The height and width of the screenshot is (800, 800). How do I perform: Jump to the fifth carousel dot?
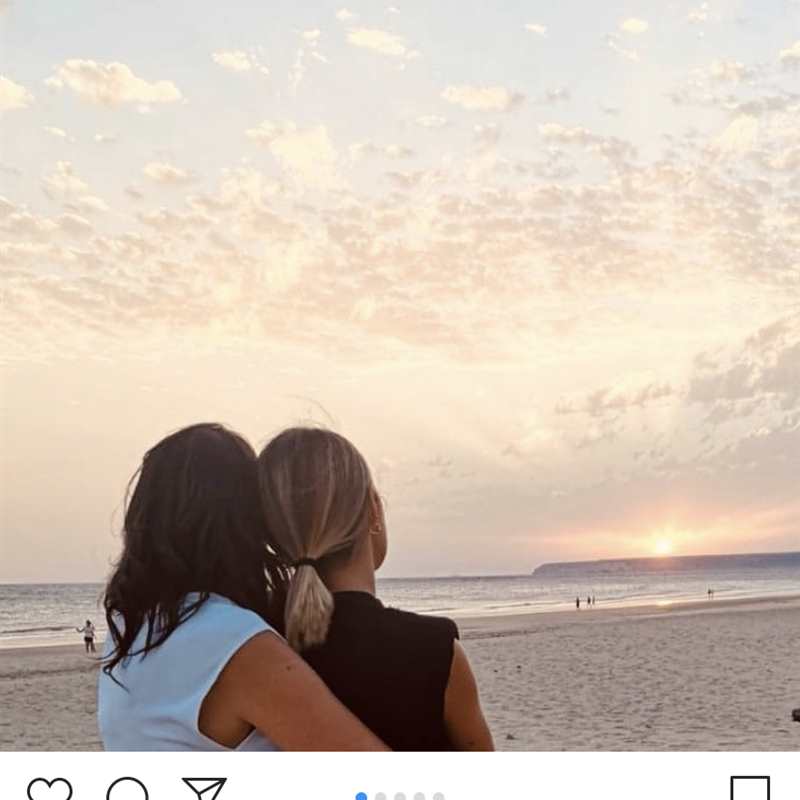pyautogui.click(x=439, y=796)
